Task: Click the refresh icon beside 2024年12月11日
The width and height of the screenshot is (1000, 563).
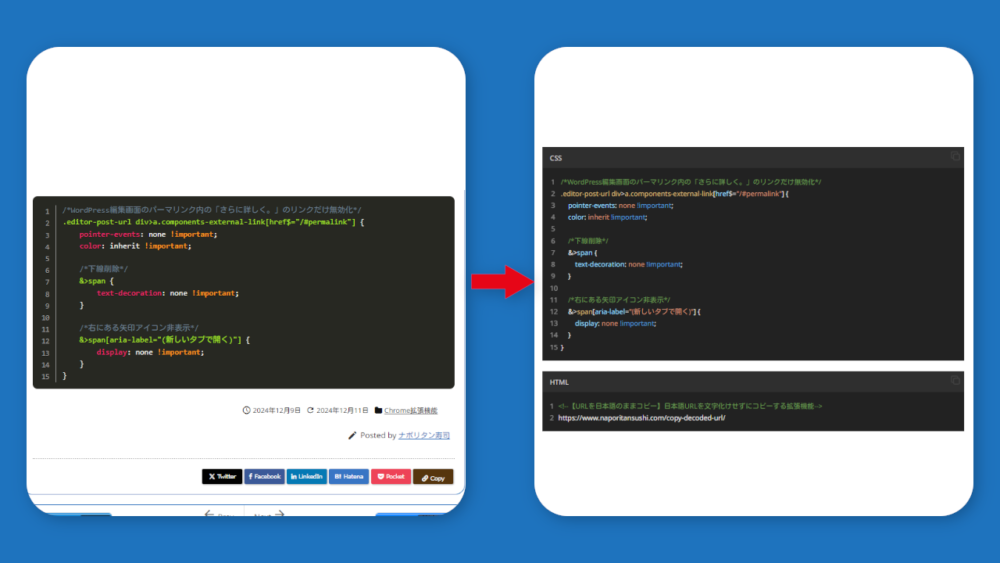Action: [x=310, y=411]
